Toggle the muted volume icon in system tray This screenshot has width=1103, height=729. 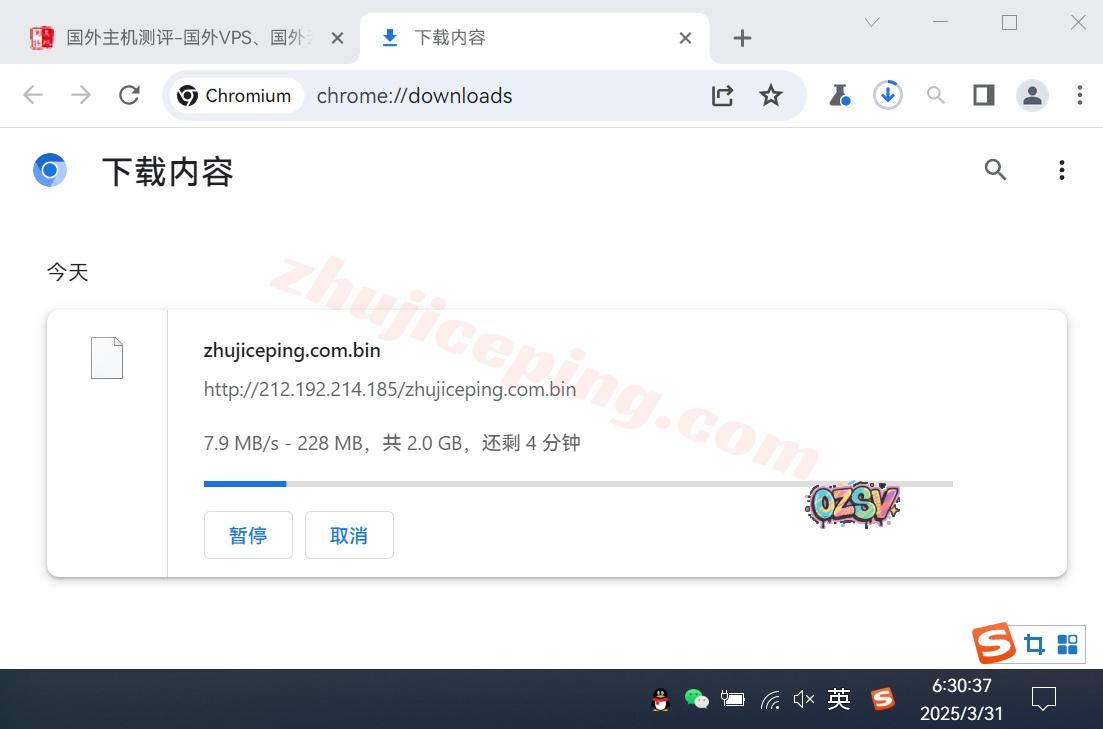click(803, 699)
